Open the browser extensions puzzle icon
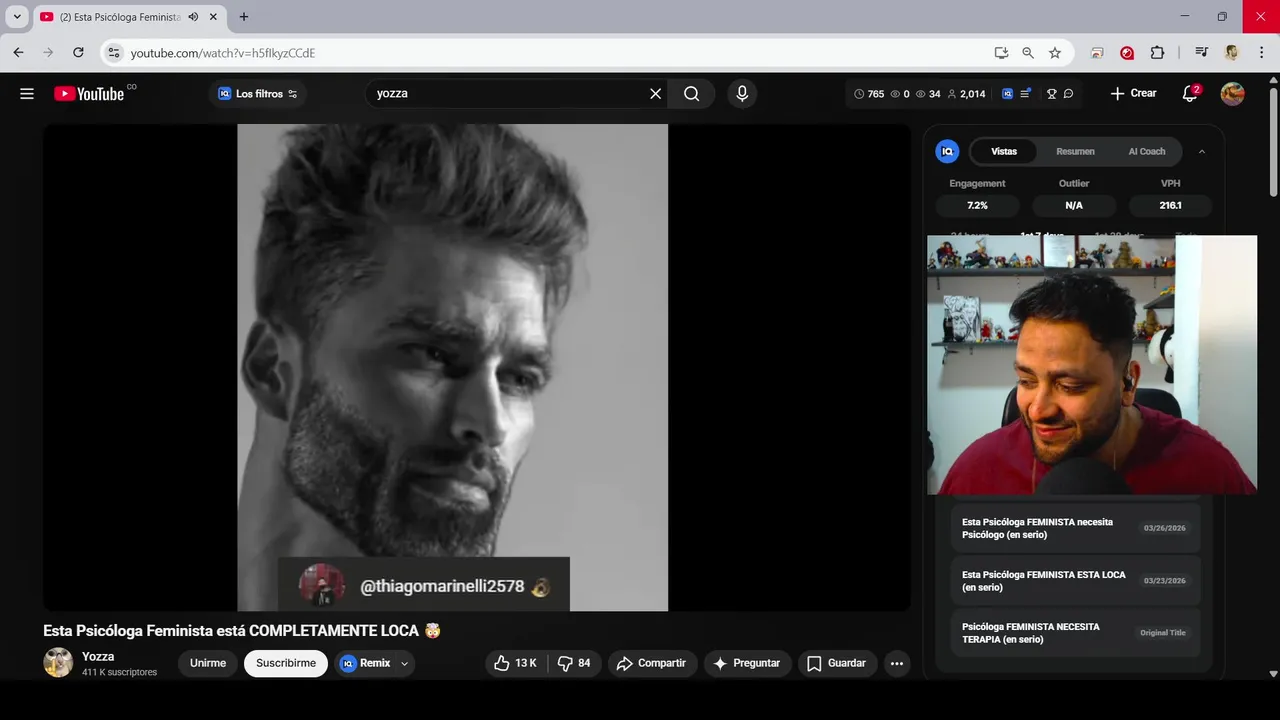 (1157, 52)
